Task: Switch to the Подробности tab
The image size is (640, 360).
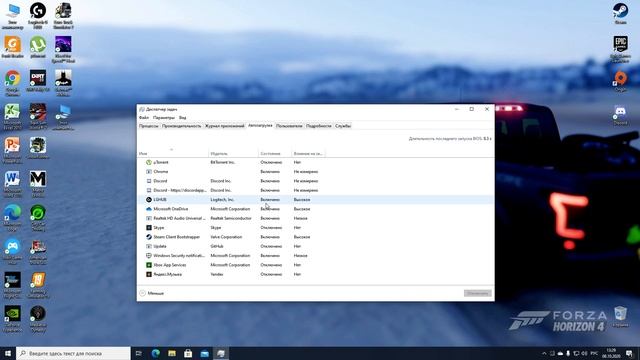Action: click(x=318, y=126)
